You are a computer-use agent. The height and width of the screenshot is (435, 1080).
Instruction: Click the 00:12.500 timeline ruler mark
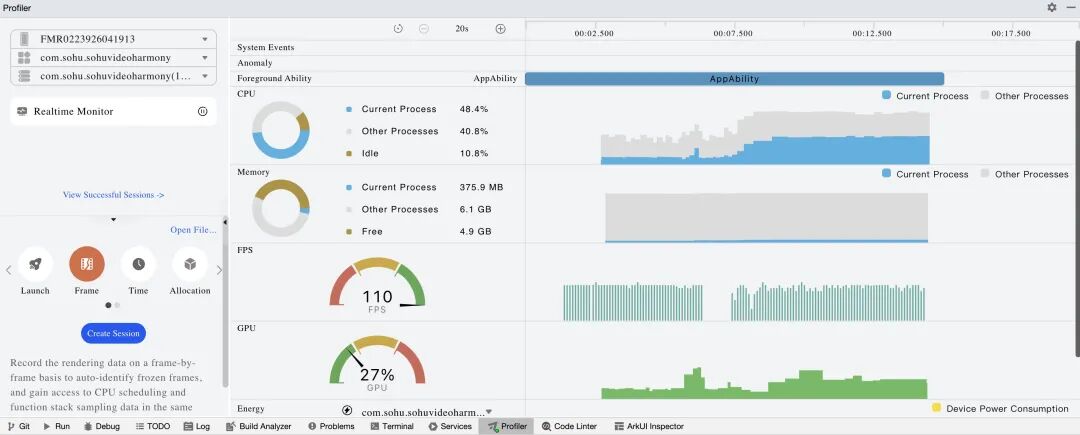point(871,33)
